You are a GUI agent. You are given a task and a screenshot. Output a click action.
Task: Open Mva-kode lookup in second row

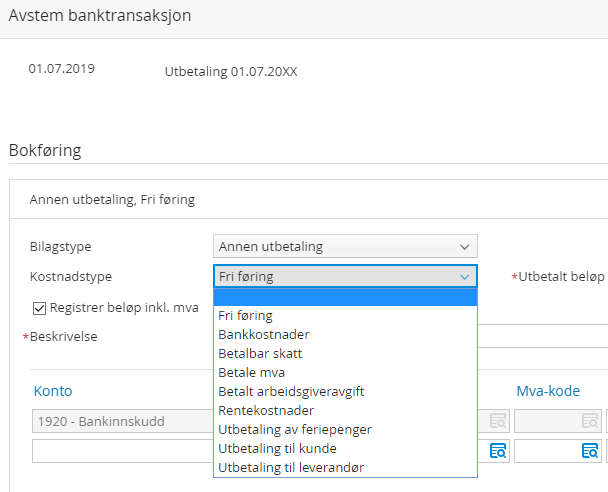[591, 451]
